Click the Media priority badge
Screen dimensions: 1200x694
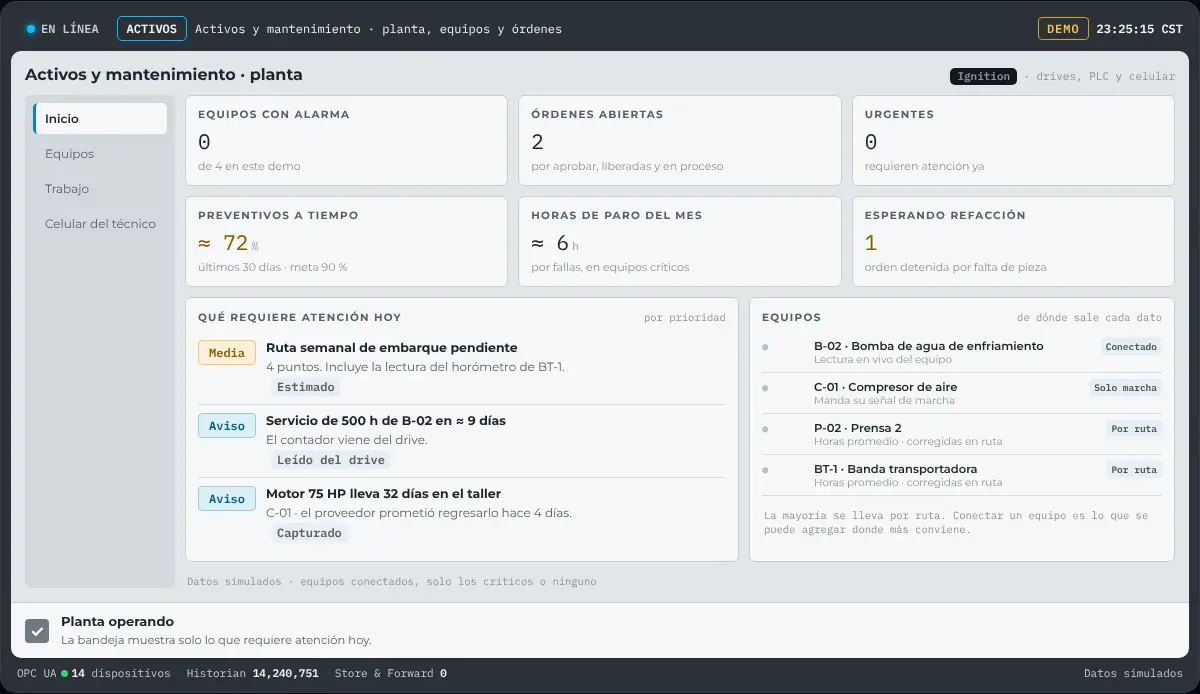pos(227,353)
